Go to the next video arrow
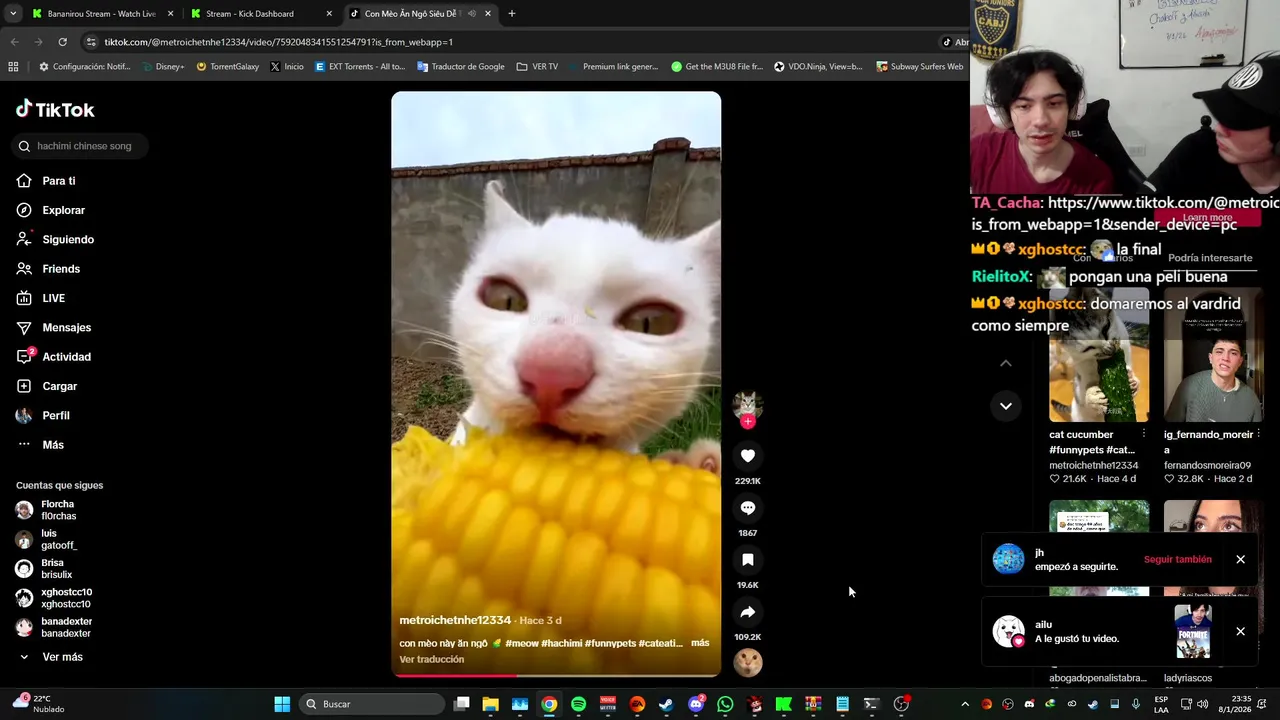 (x=1006, y=405)
